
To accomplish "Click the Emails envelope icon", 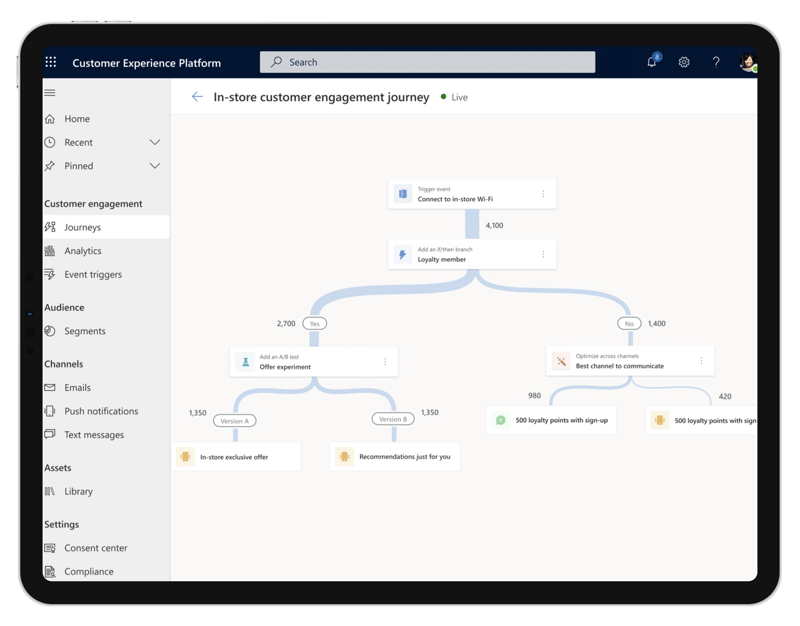I will [49, 388].
